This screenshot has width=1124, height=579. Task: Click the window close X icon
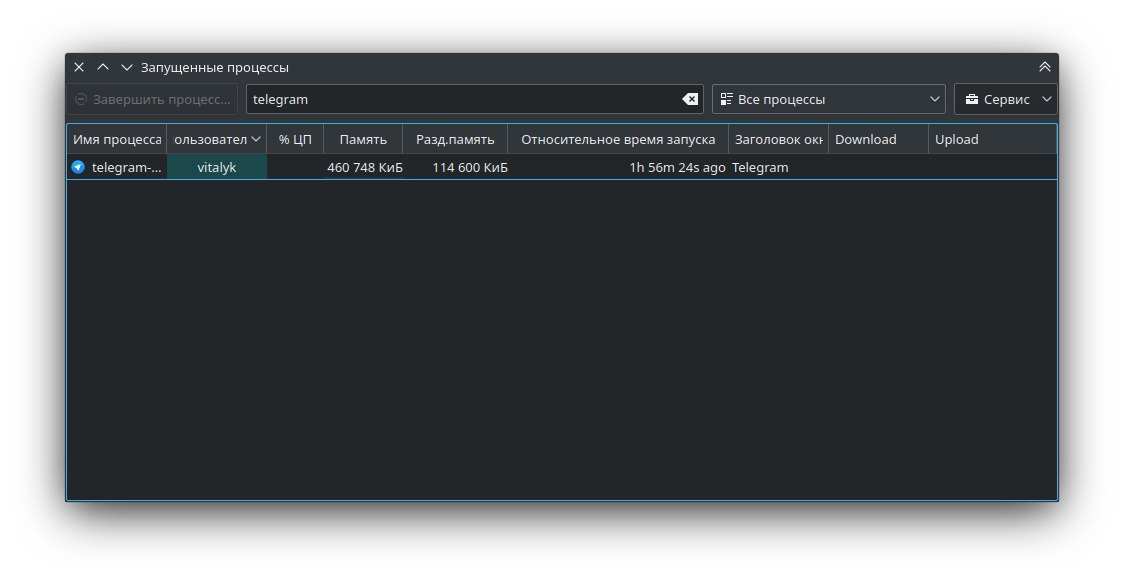(x=79, y=67)
